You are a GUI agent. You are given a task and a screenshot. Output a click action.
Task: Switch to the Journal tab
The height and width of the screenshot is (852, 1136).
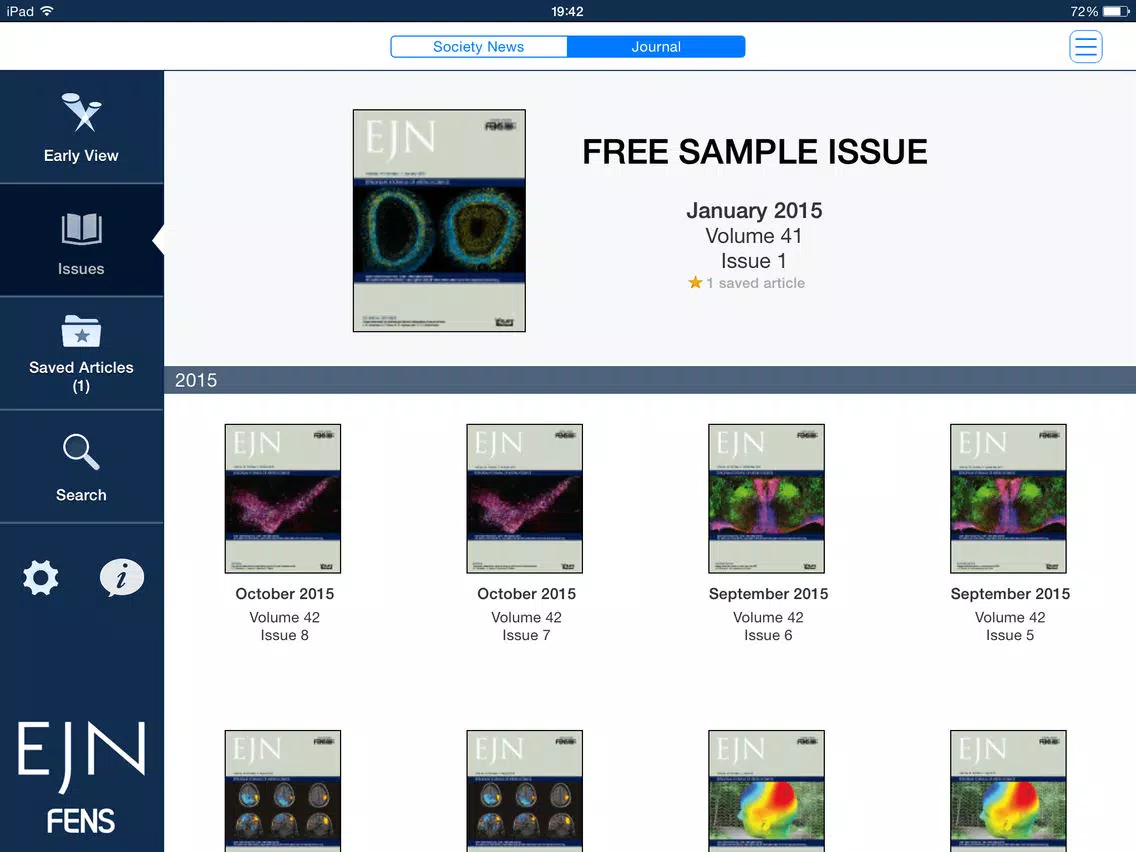(x=656, y=46)
